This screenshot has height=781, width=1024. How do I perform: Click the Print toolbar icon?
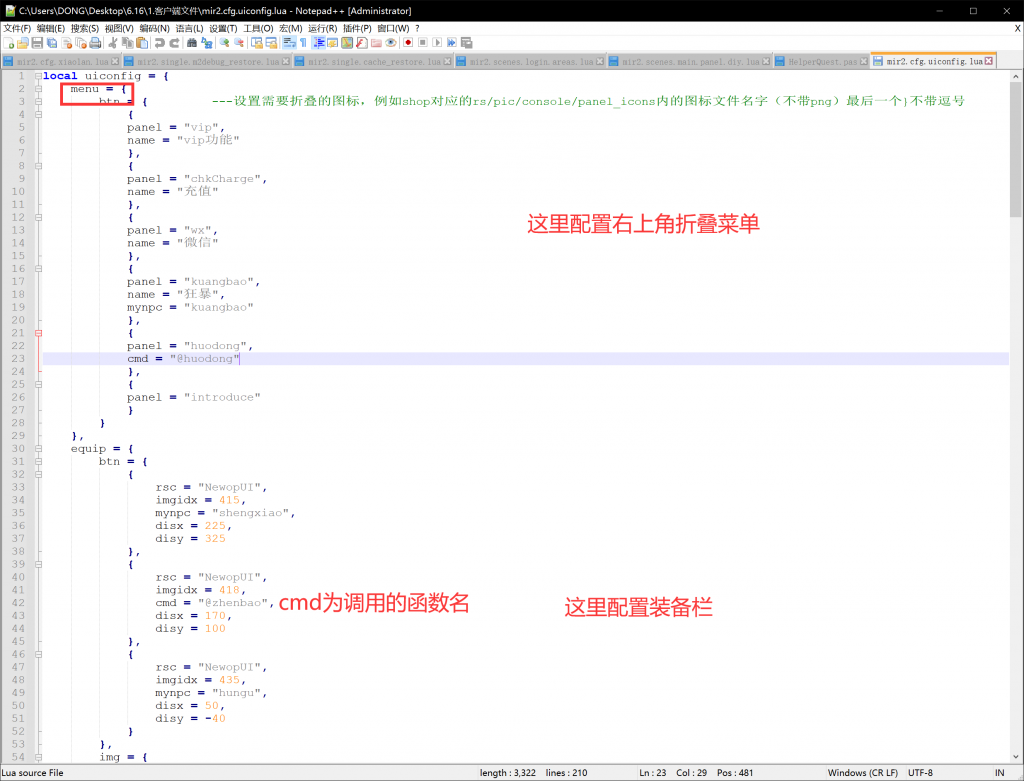[95, 43]
